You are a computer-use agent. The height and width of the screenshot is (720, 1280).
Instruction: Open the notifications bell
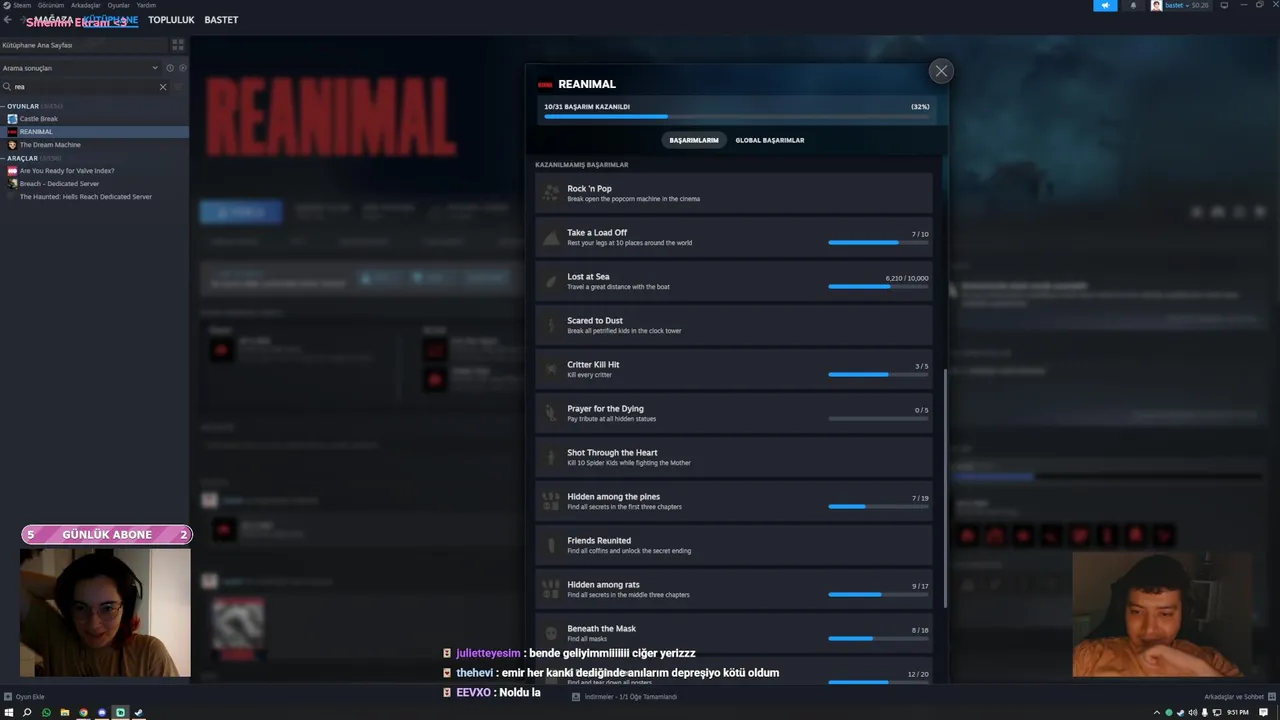1133,6
